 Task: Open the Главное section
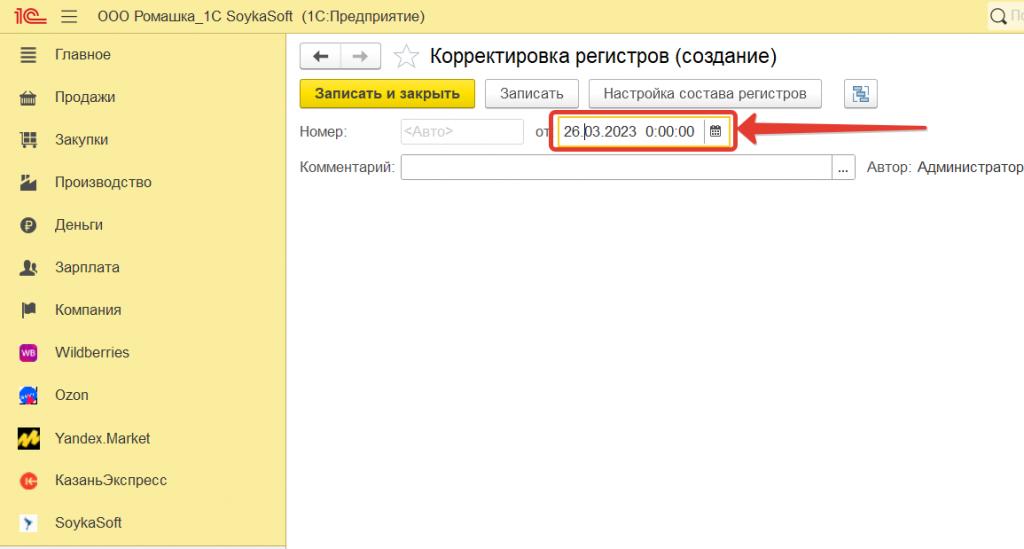tap(82, 54)
